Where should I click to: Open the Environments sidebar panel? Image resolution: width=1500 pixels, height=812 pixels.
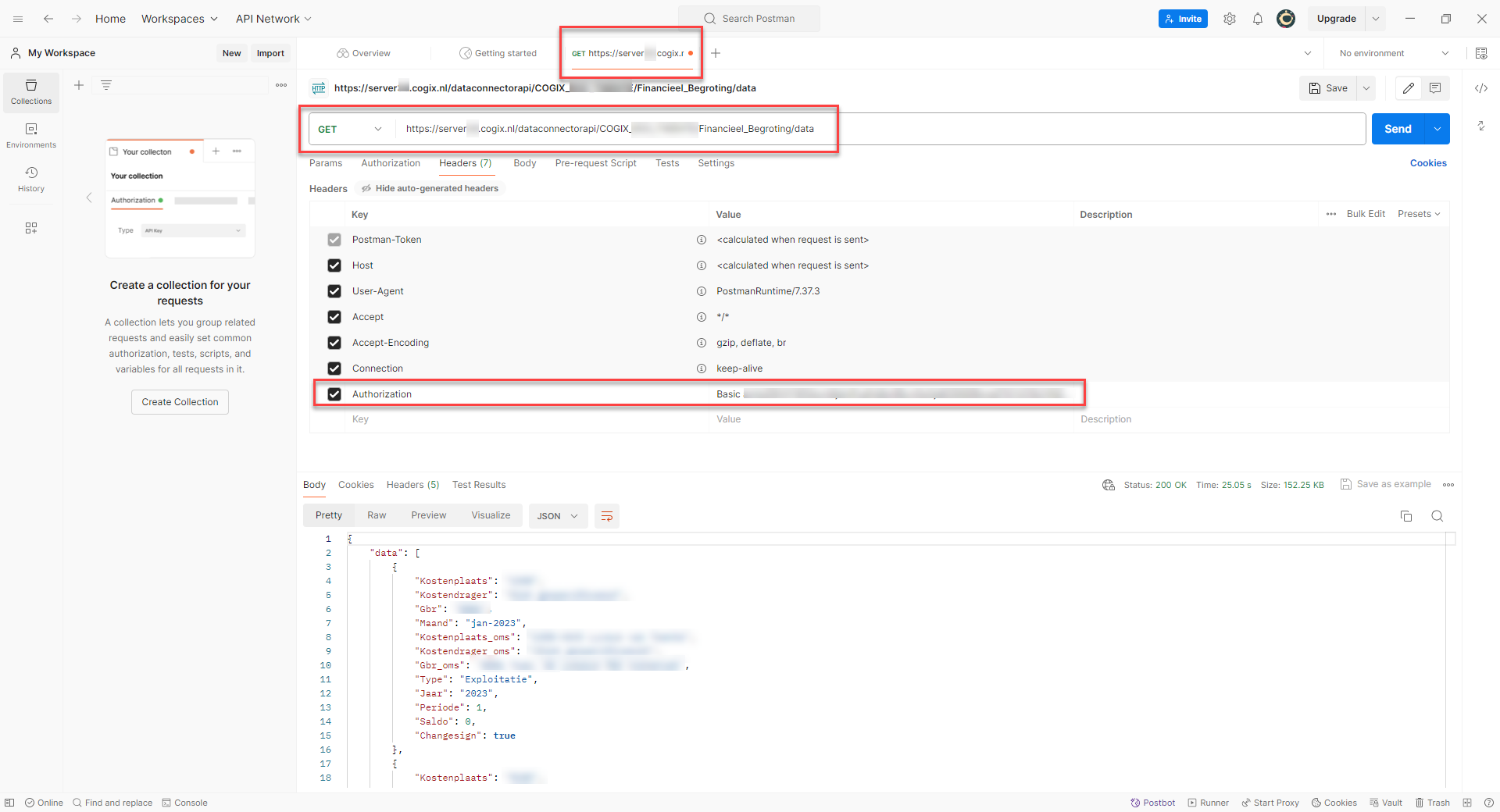coord(31,136)
